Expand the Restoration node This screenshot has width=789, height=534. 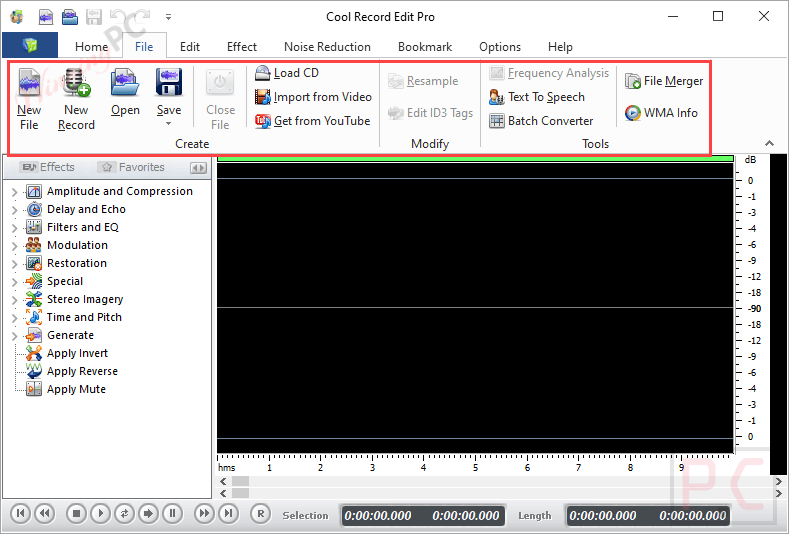pyautogui.click(x=14, y=264)
